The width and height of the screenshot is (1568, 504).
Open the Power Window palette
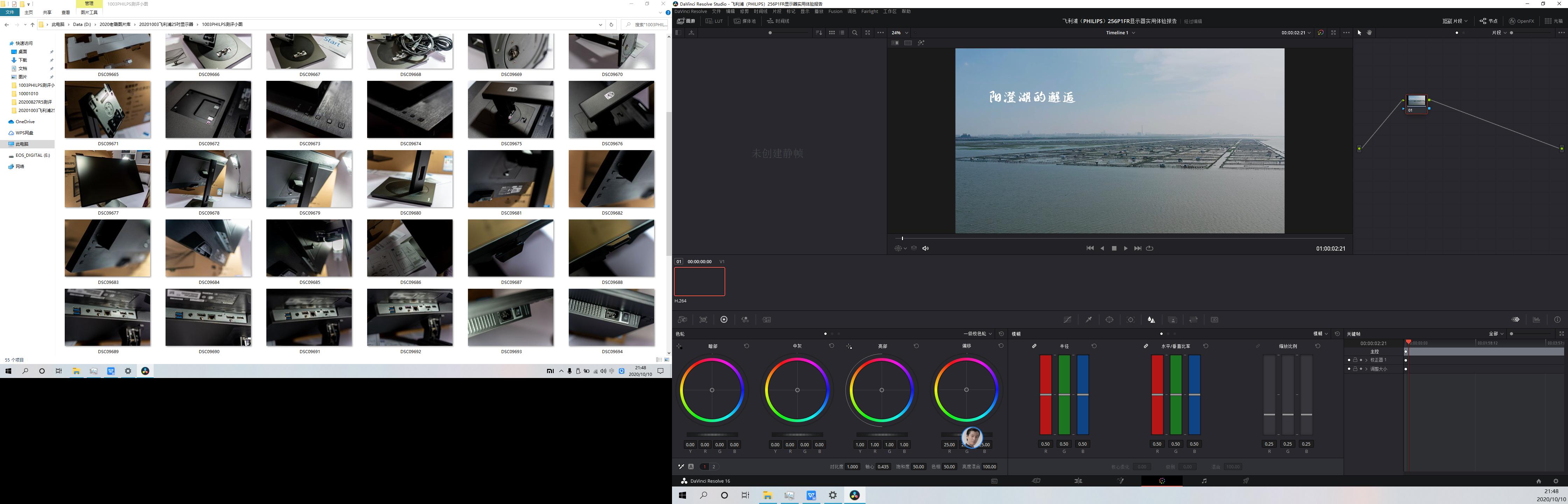tap(1109, 320)
